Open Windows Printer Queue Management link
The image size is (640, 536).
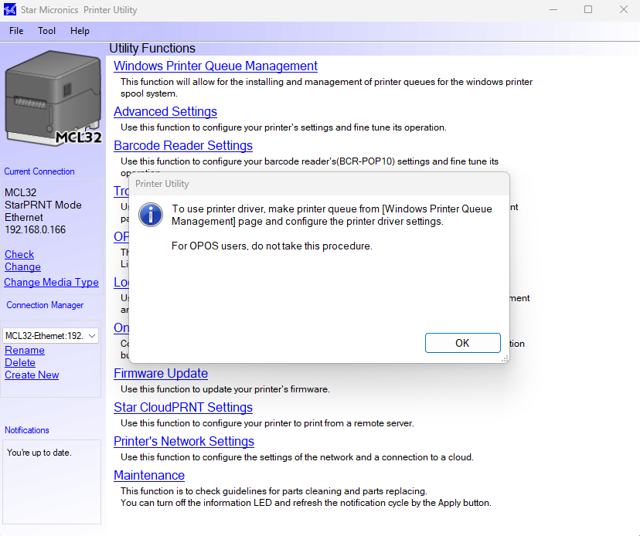[x=215, y=66]
